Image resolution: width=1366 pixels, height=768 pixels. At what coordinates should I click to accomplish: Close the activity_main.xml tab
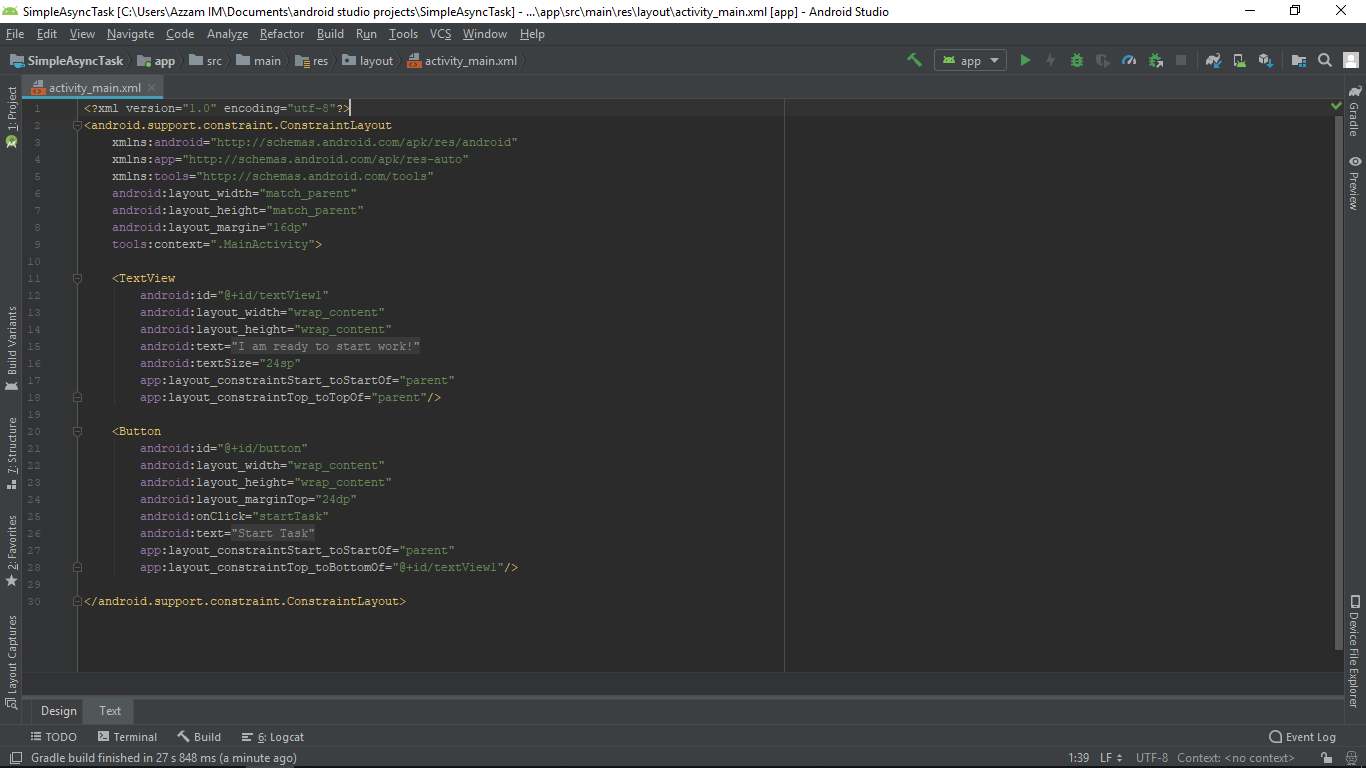(x=151, y=88)
